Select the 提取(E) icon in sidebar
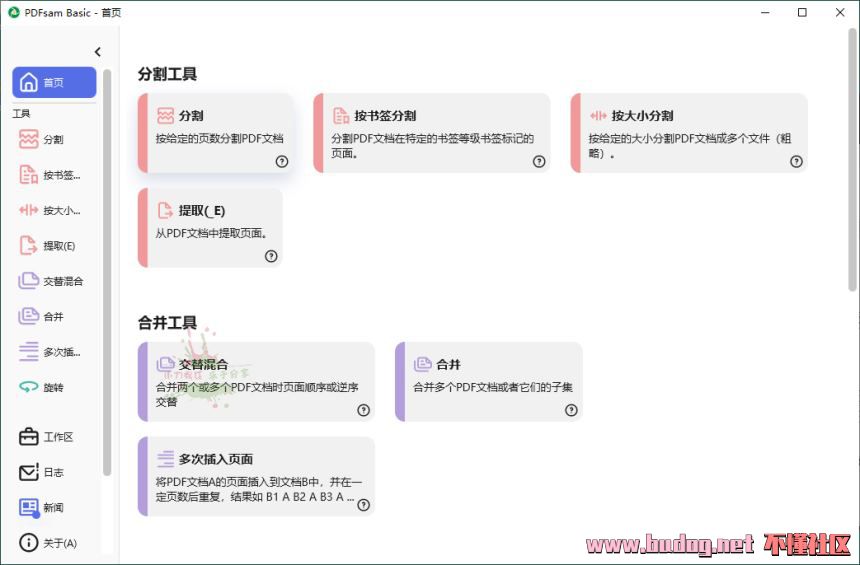This screenshot has height=565, width=860. point(29,245)
